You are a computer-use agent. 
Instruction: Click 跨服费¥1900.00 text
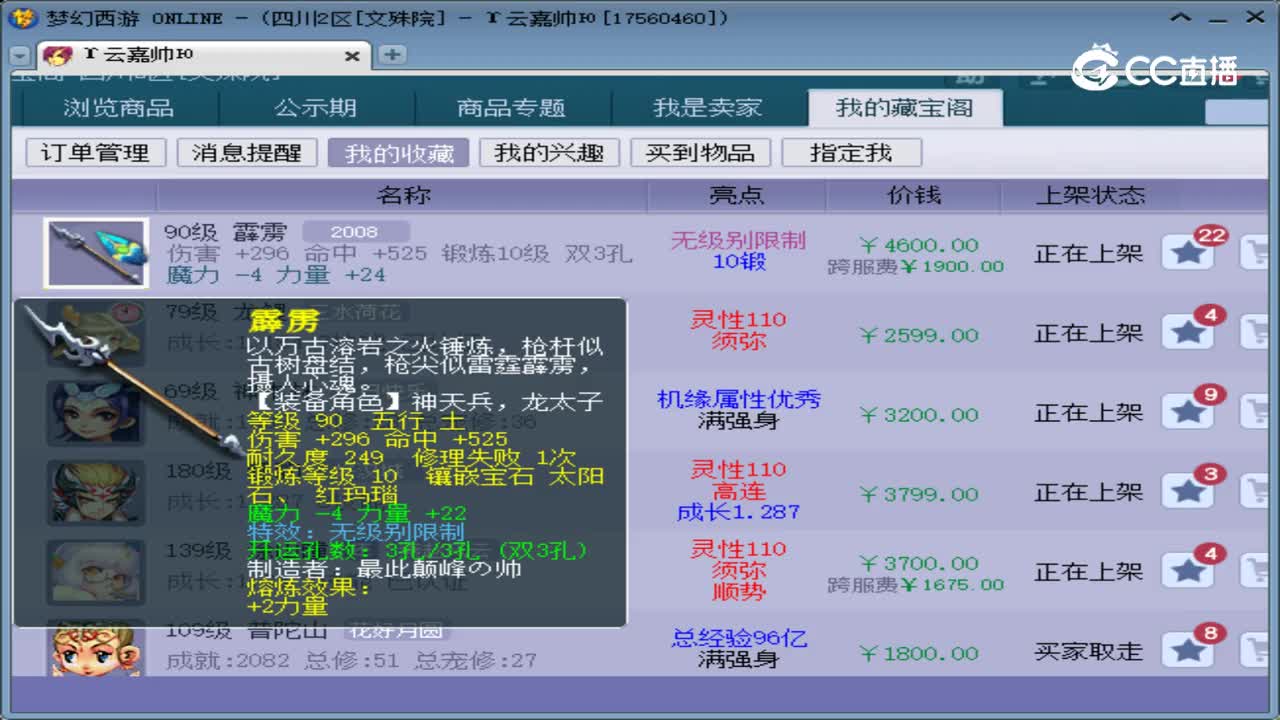(915, 266)
